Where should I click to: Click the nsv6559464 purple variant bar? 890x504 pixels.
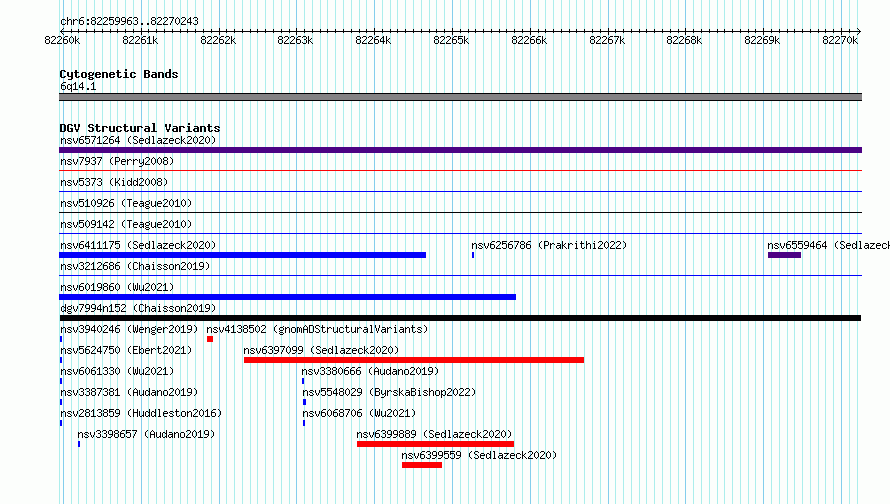point(784,255)
